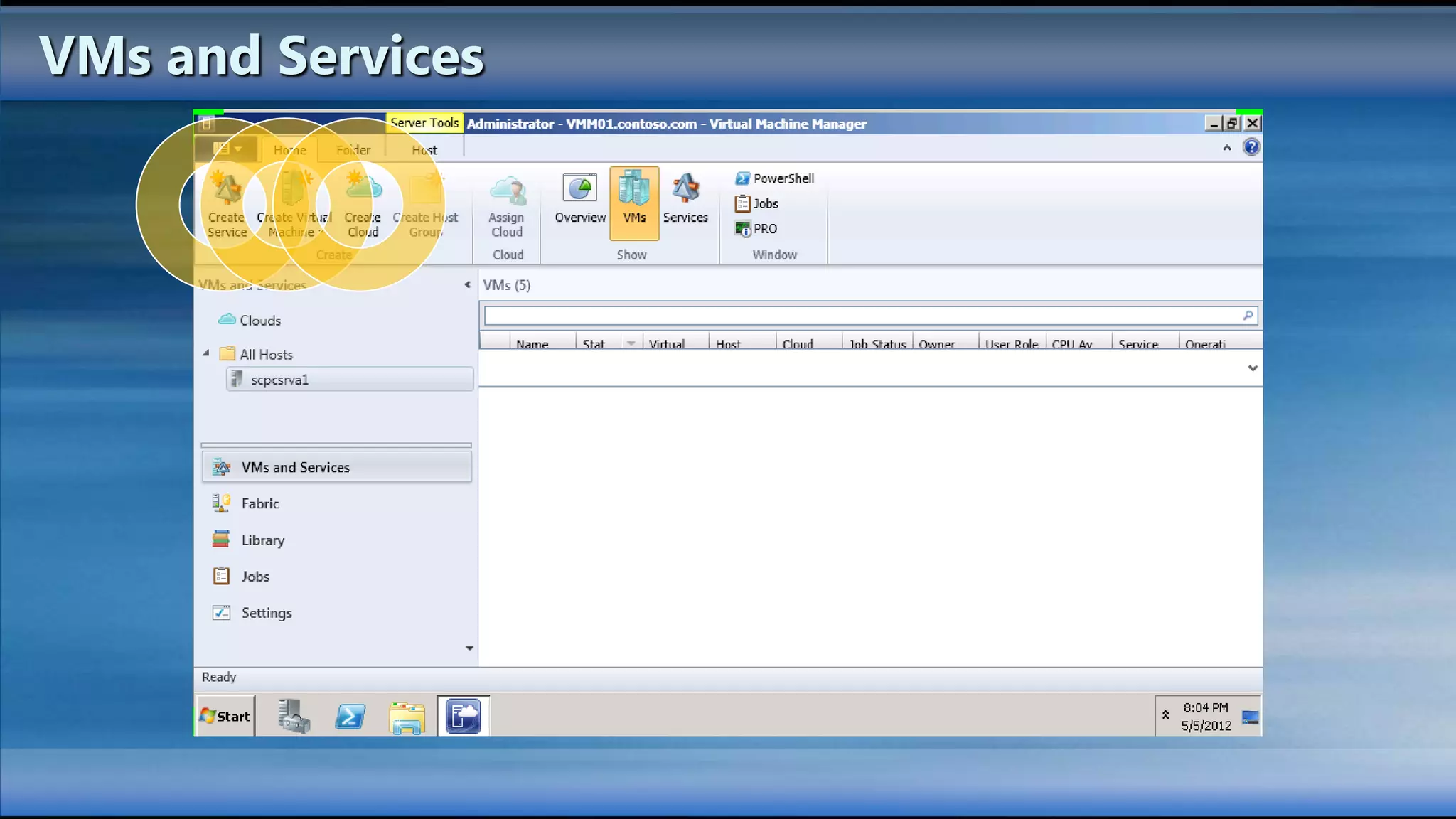Open the Windows Start menu
This screenshot has width=1456, height=819.
(x=225, y=716)
